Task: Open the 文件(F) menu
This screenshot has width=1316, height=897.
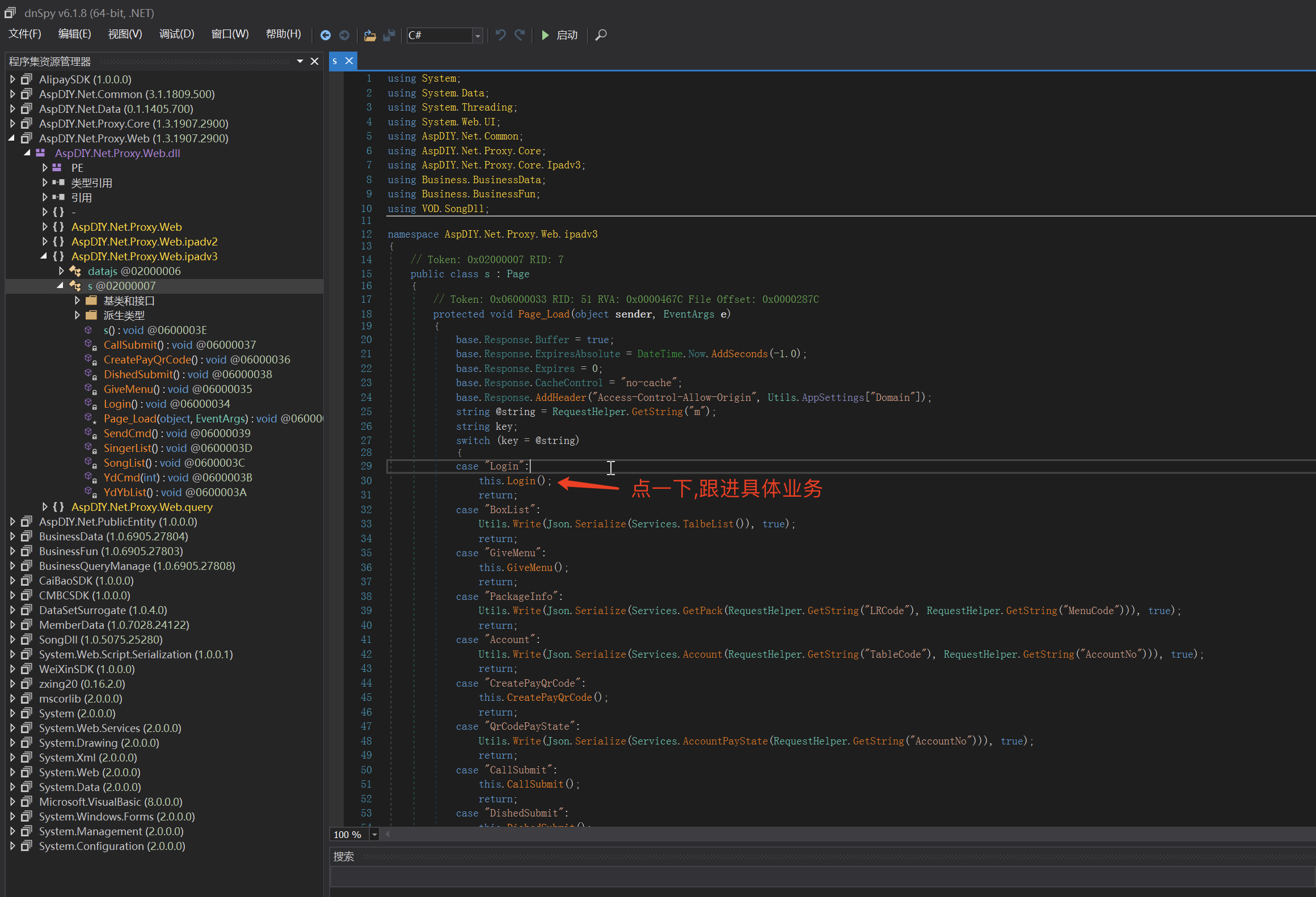Action: click(x=25, y=34)
